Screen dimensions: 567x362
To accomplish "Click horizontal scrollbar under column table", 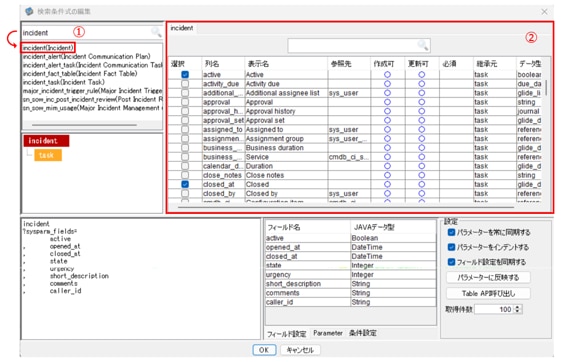I will 346,207.
